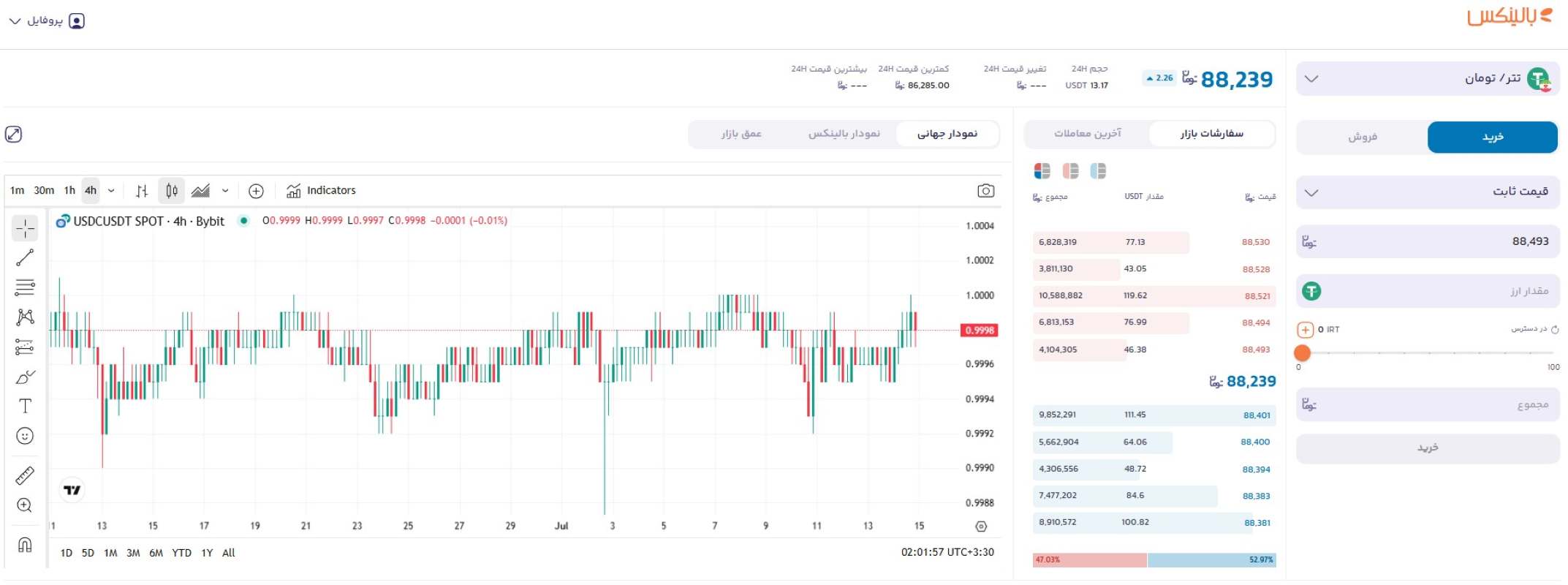
Task: Select the trend line drawing tool
Action: [x=25, y=257]
